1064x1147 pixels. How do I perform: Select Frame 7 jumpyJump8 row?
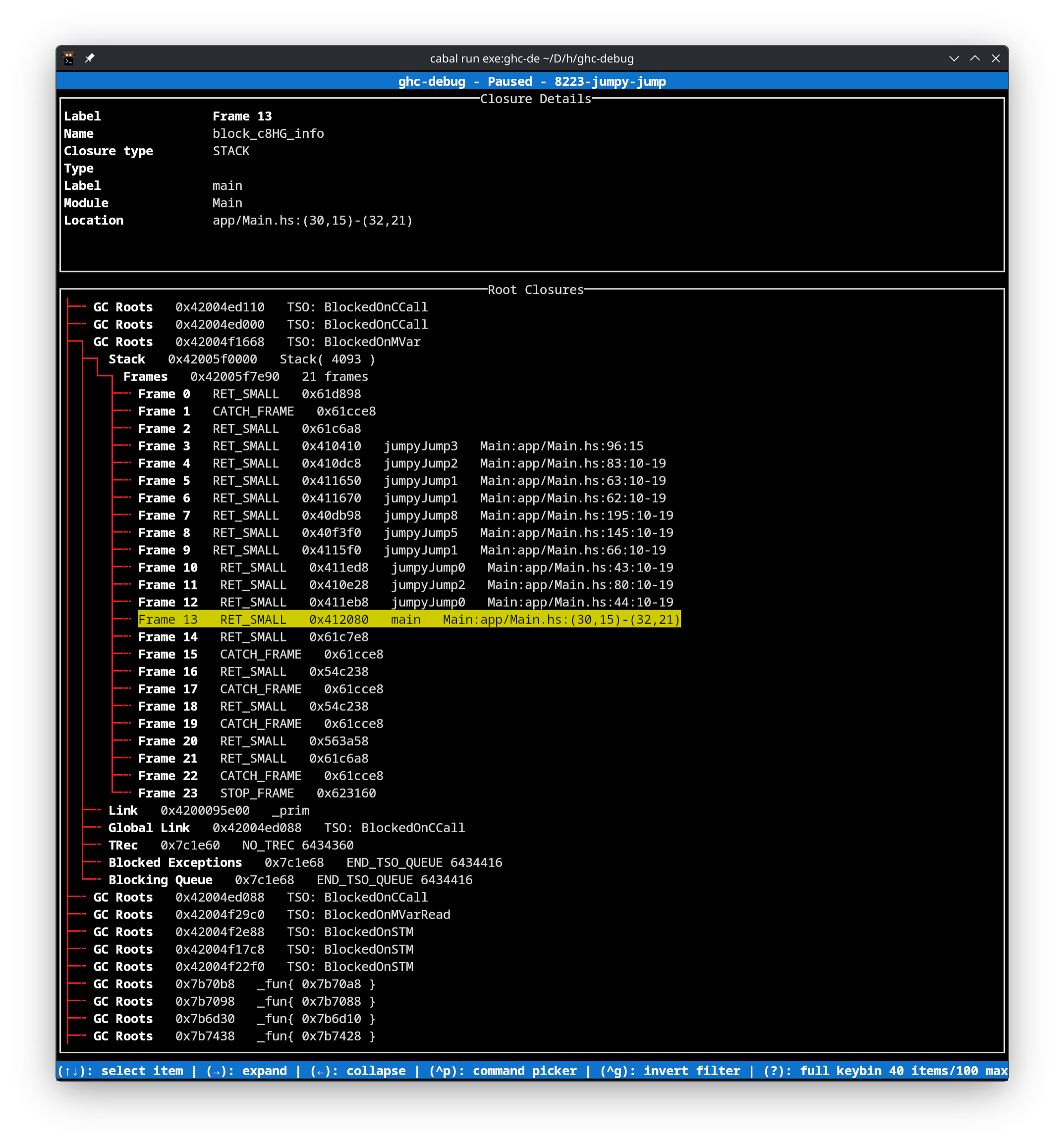tap(406, 516)
